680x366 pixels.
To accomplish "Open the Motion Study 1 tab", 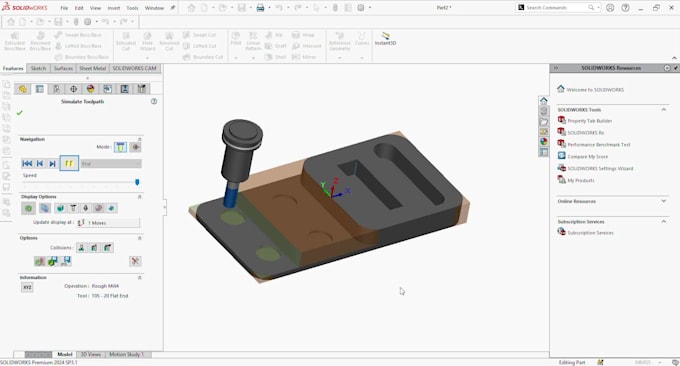I will point(126,354).
